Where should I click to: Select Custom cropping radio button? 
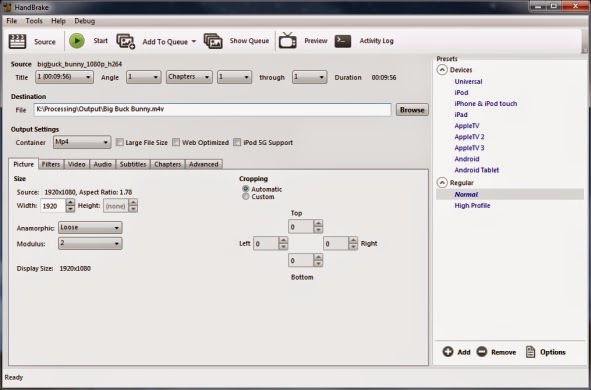tap(246, 196)
